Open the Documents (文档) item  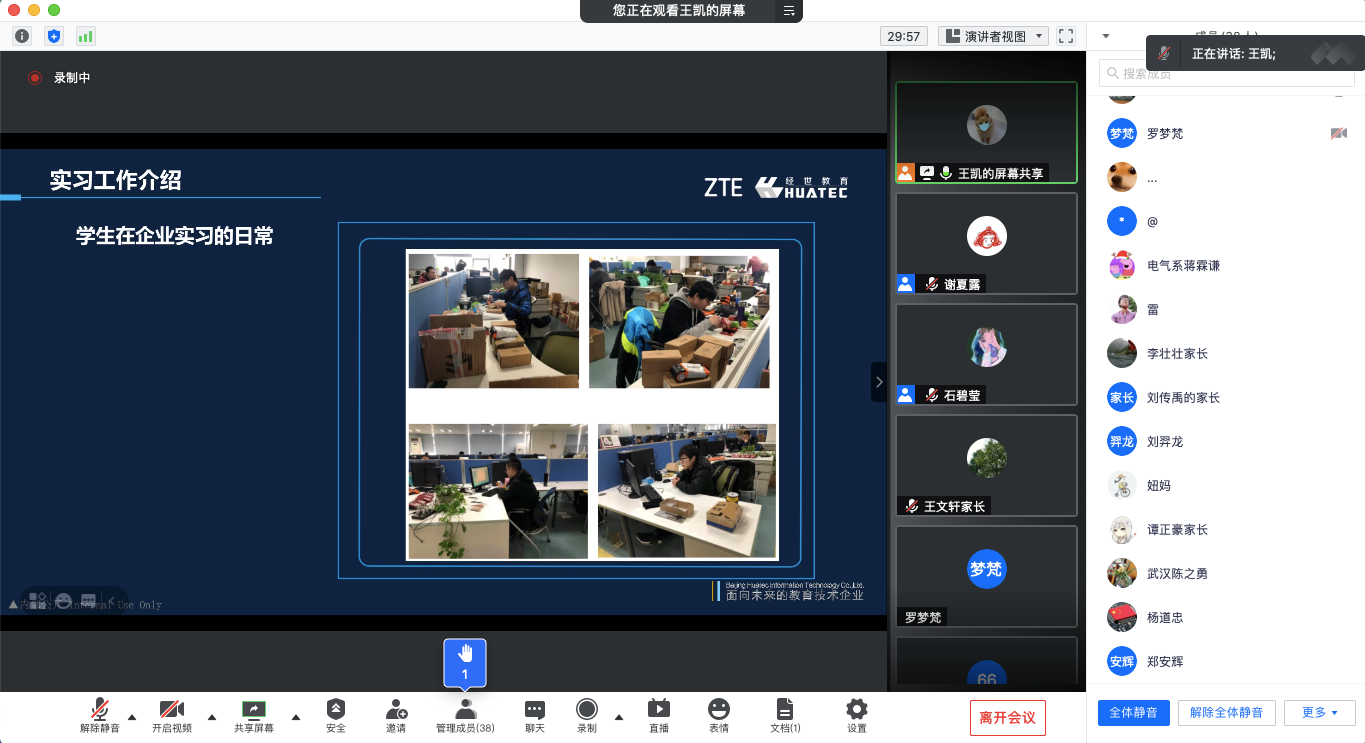click(x=785, y=715)
